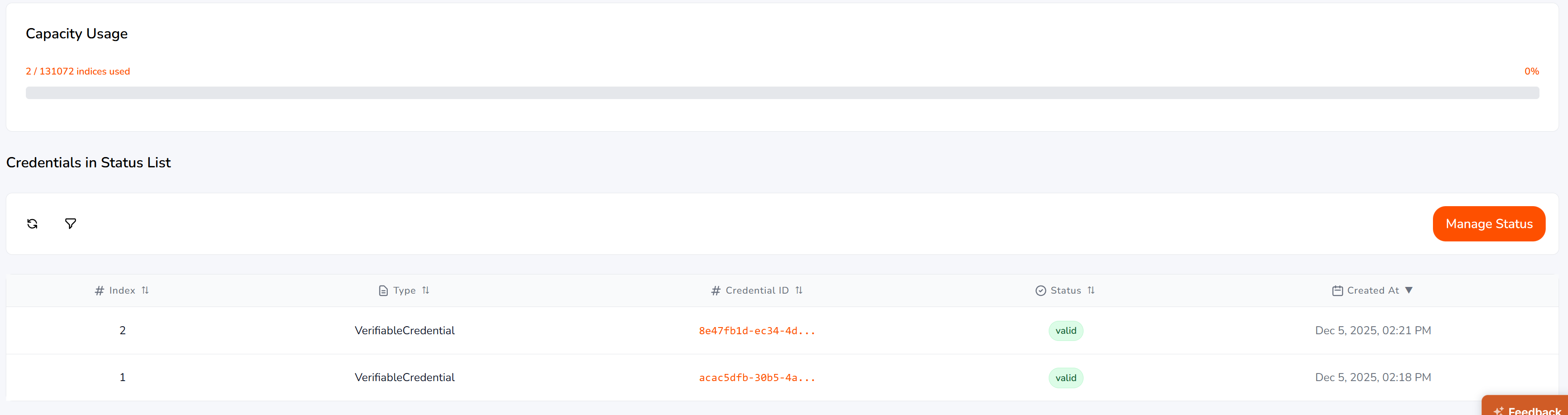Screen dimensions: 1568x415
Task: Open the filter funnel icon
Action: click(70, 224)
